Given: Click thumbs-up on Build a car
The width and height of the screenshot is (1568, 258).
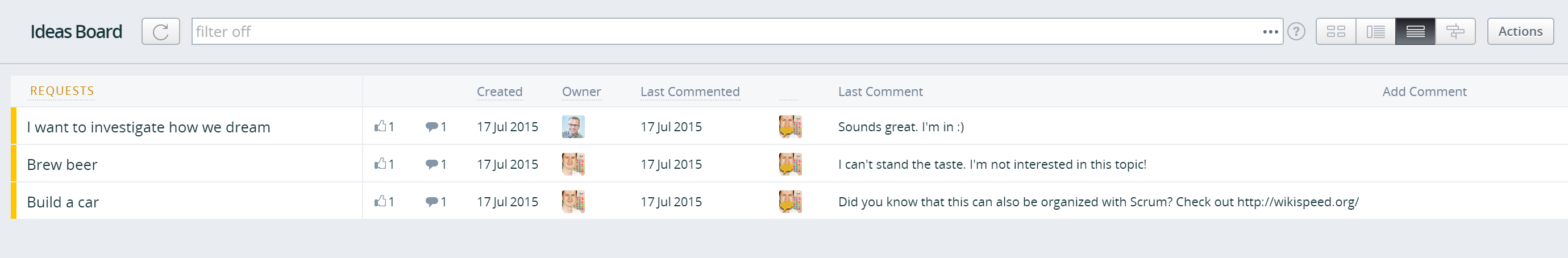Looking at the screenshot, I should point(384,201).
